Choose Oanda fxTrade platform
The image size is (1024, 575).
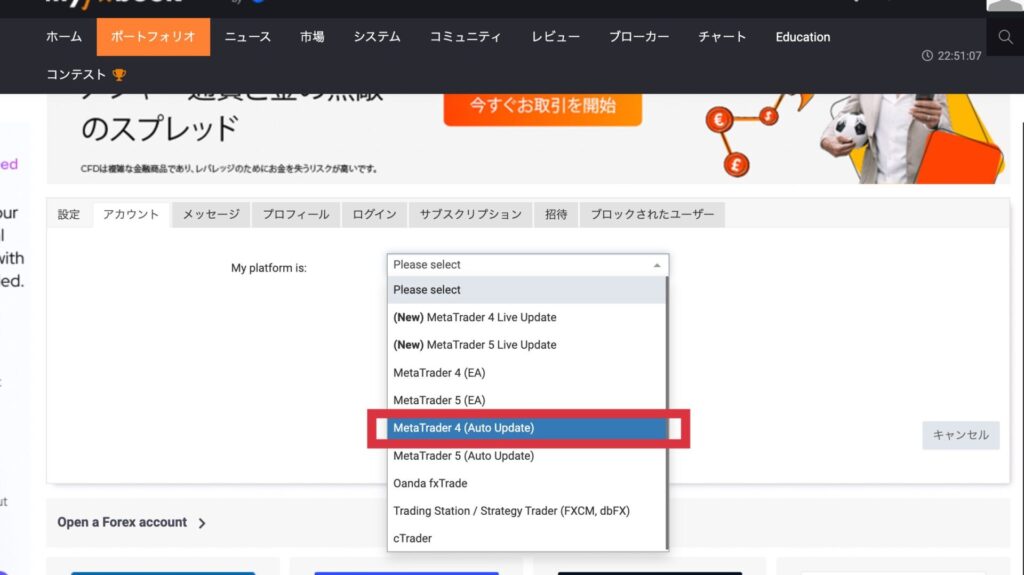click(526, 483)
